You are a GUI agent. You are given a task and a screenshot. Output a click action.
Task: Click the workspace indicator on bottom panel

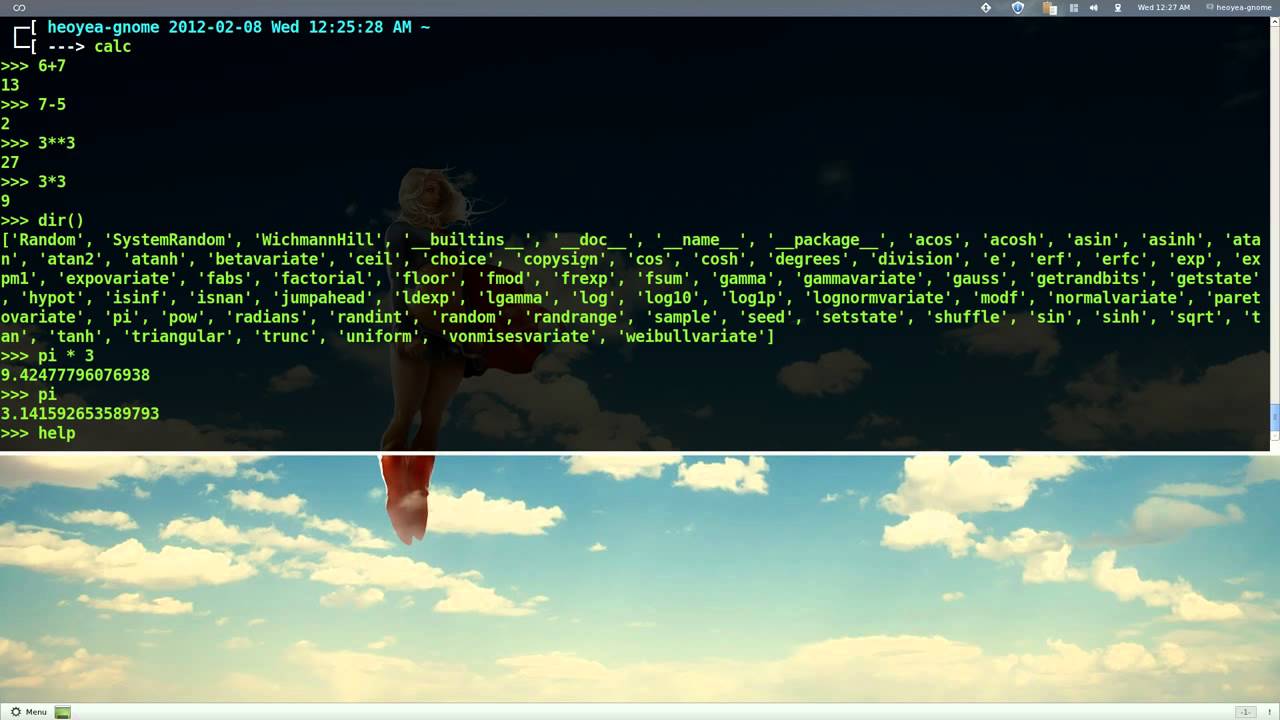[x=1245, y=712]
